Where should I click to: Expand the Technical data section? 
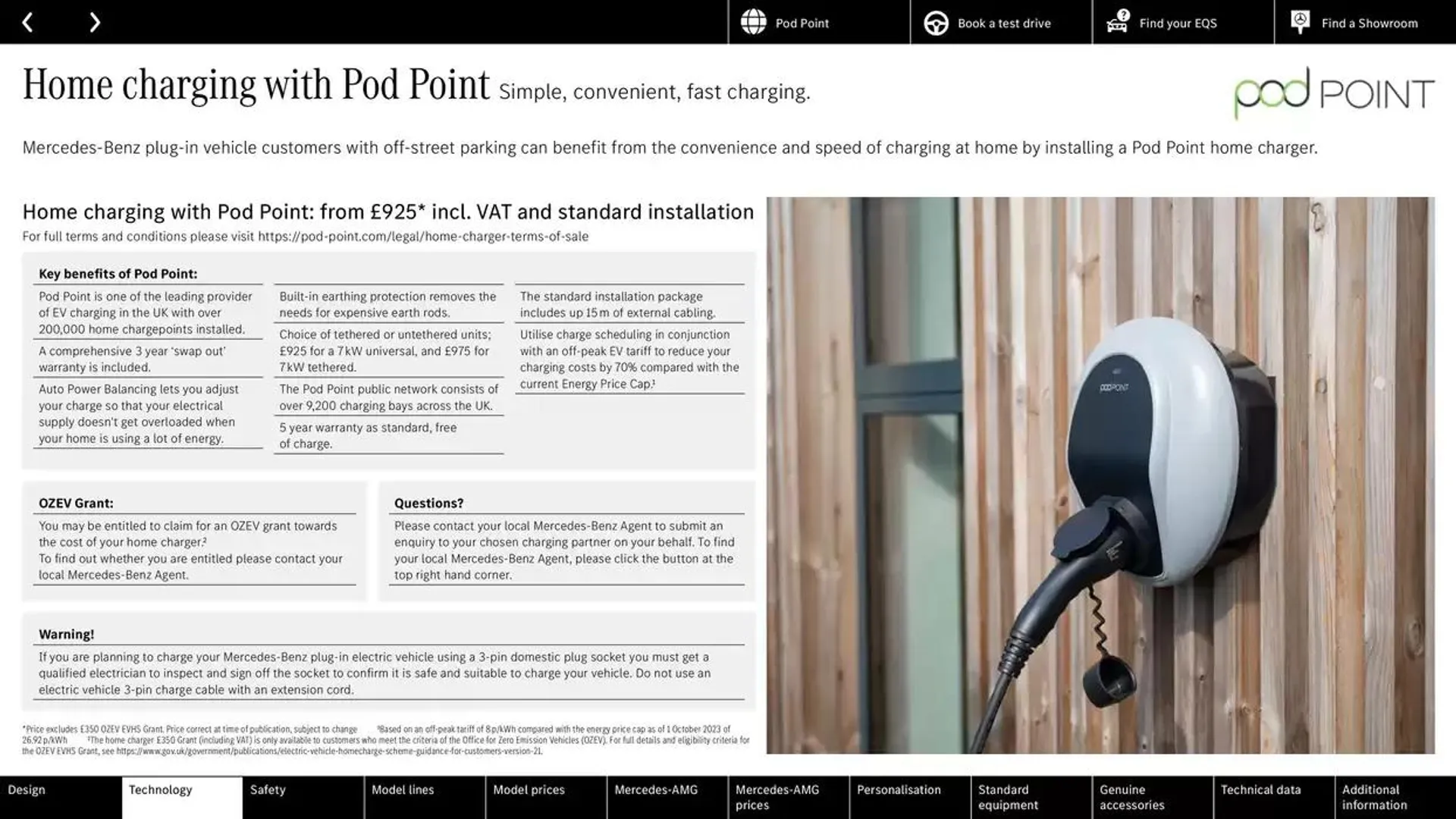[1261, 790]
